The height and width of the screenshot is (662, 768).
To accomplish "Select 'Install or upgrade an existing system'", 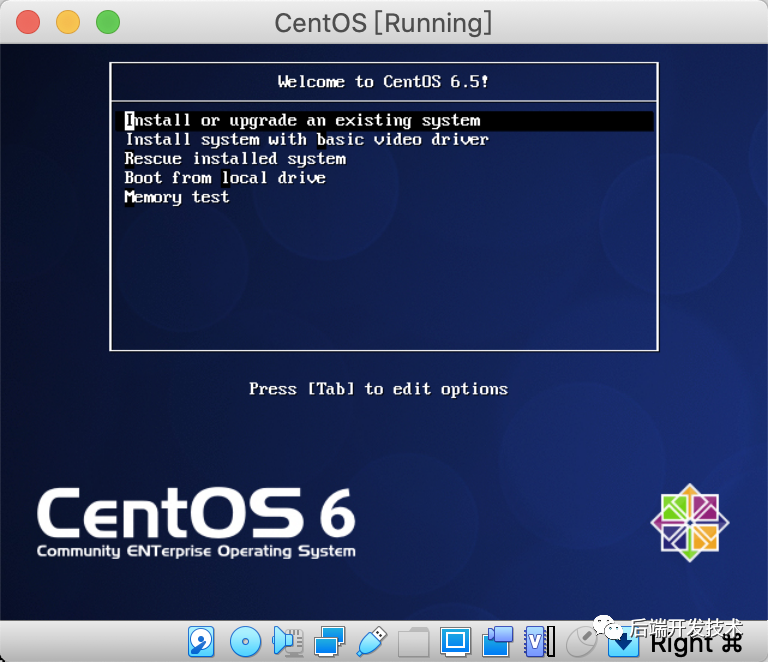I will click(384, 120).
